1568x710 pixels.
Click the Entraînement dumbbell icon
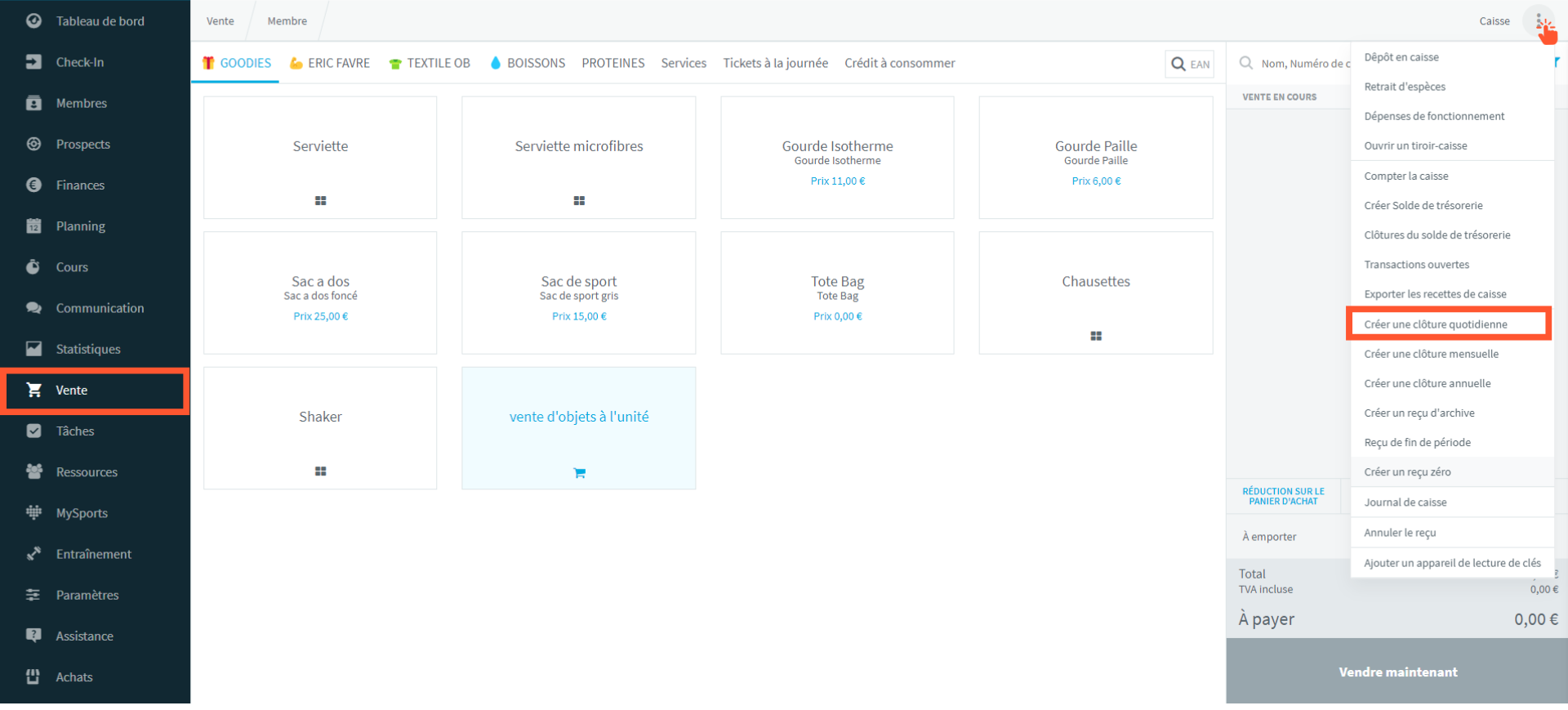[33, 554]
